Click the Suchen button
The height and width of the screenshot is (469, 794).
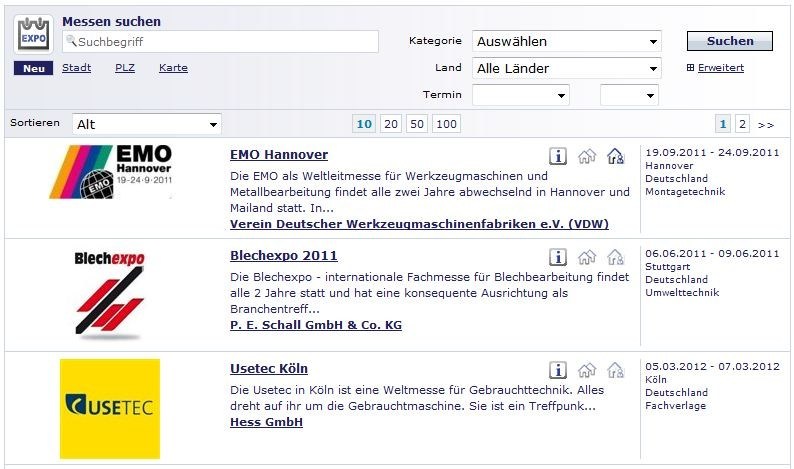(730, 41)
